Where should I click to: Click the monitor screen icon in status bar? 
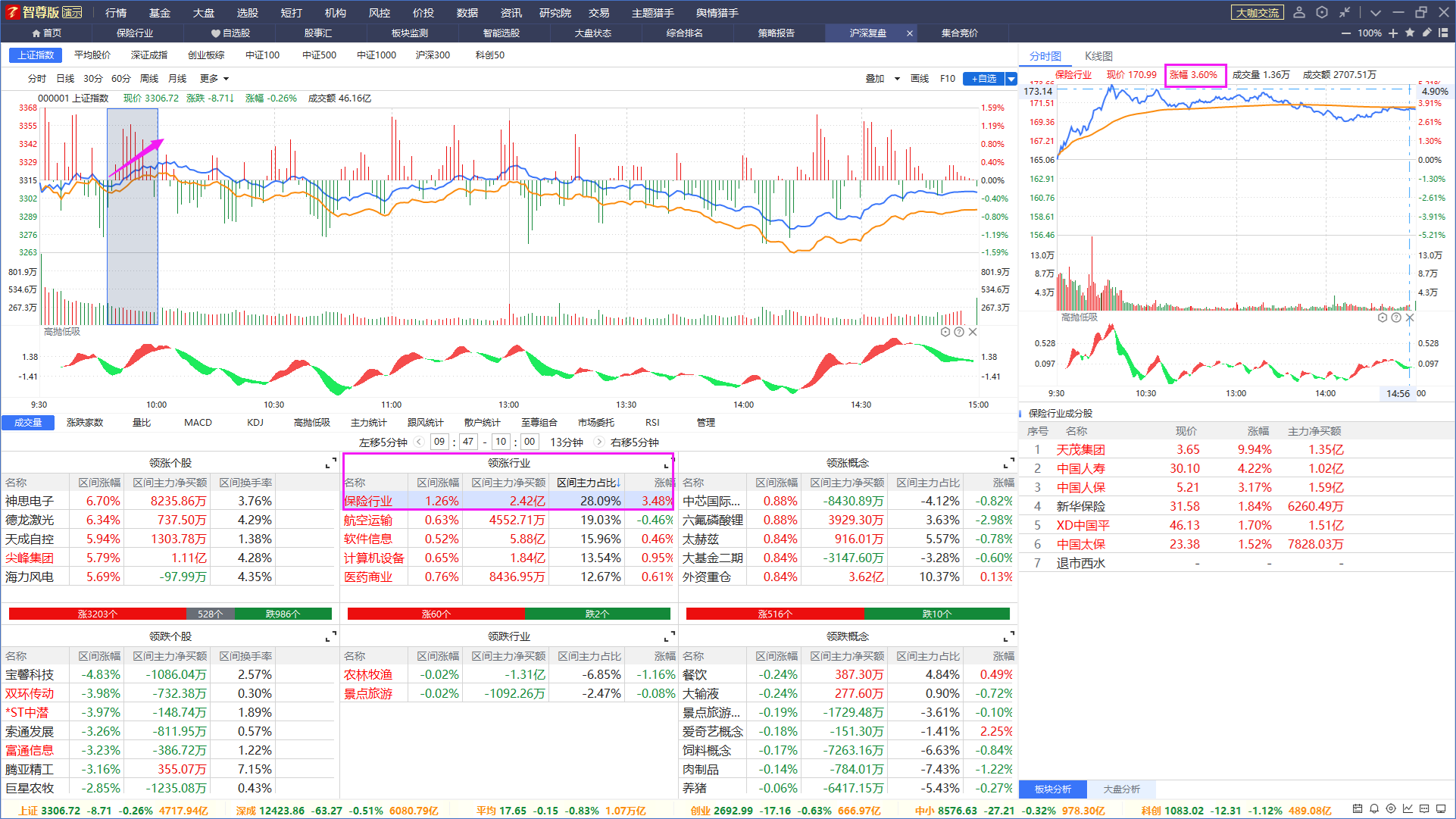1441,809
